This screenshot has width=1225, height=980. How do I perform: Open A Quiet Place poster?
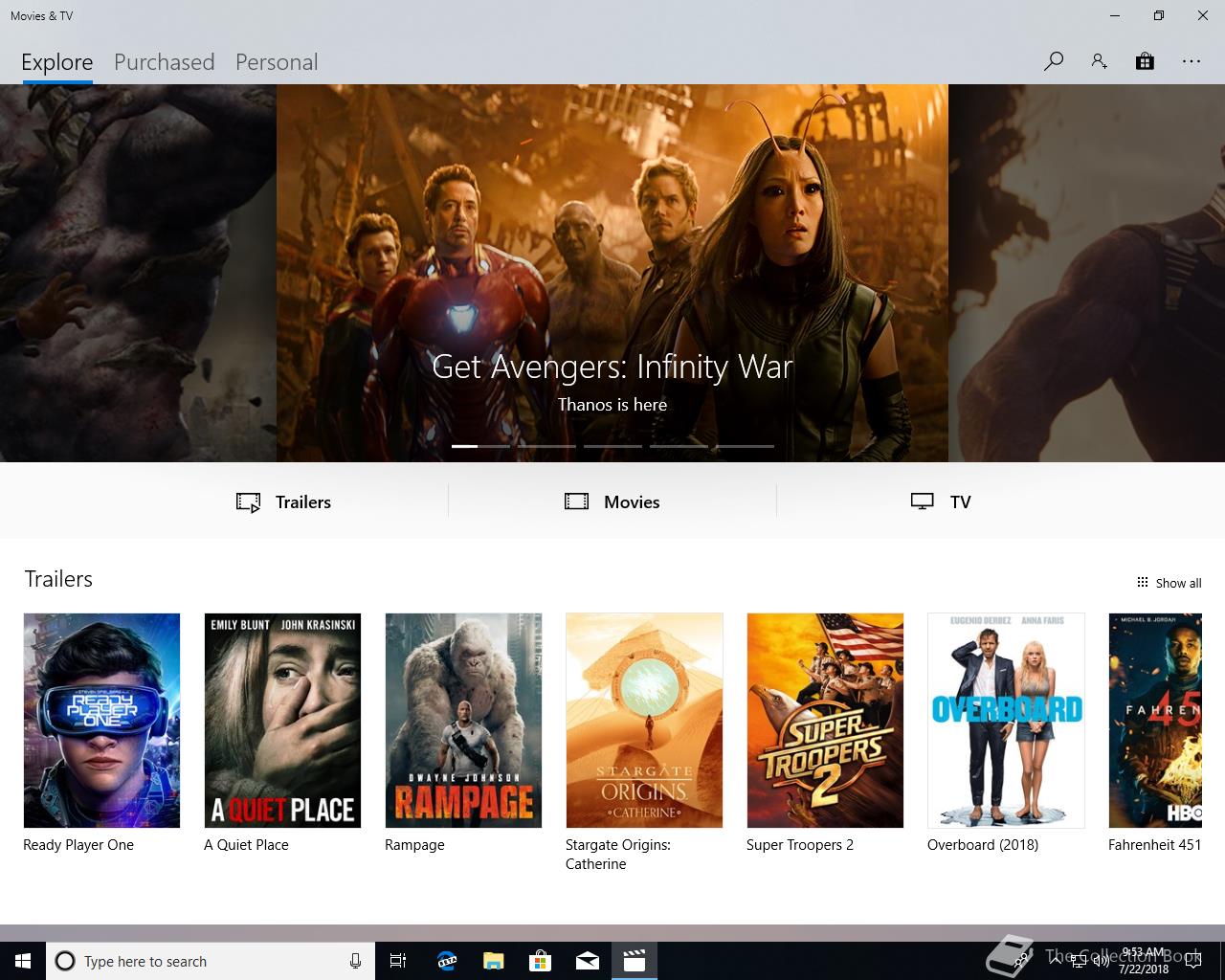coord(282,721)
